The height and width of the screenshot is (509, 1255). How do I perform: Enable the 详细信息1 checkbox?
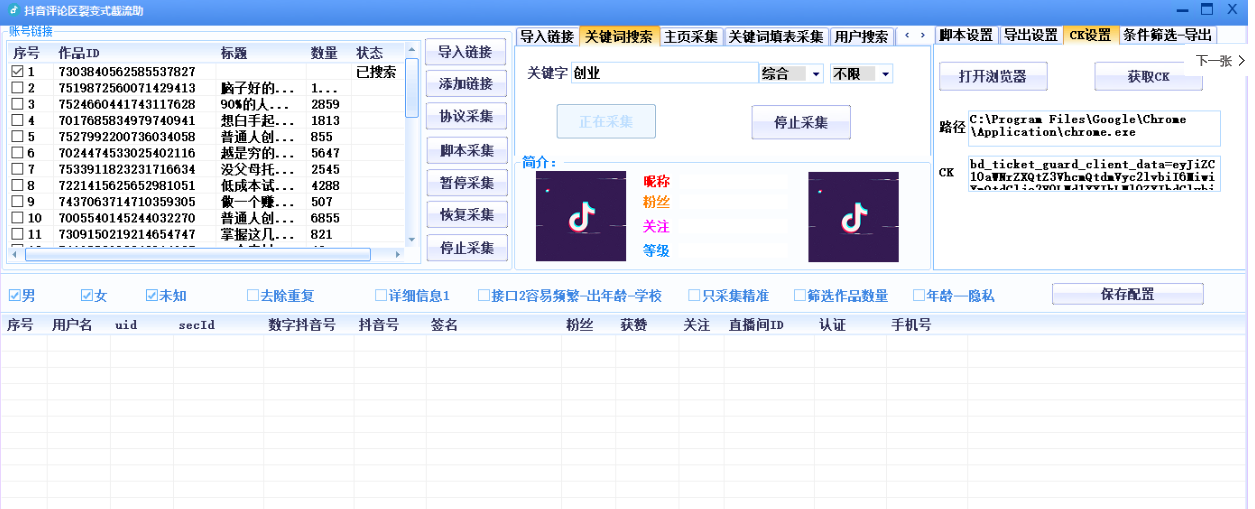pos(381,295)
